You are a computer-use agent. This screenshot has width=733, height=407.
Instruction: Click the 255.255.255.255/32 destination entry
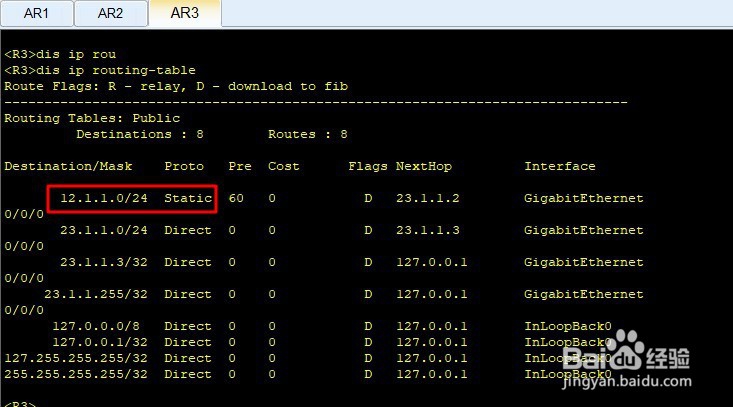[x=76, y=374]
